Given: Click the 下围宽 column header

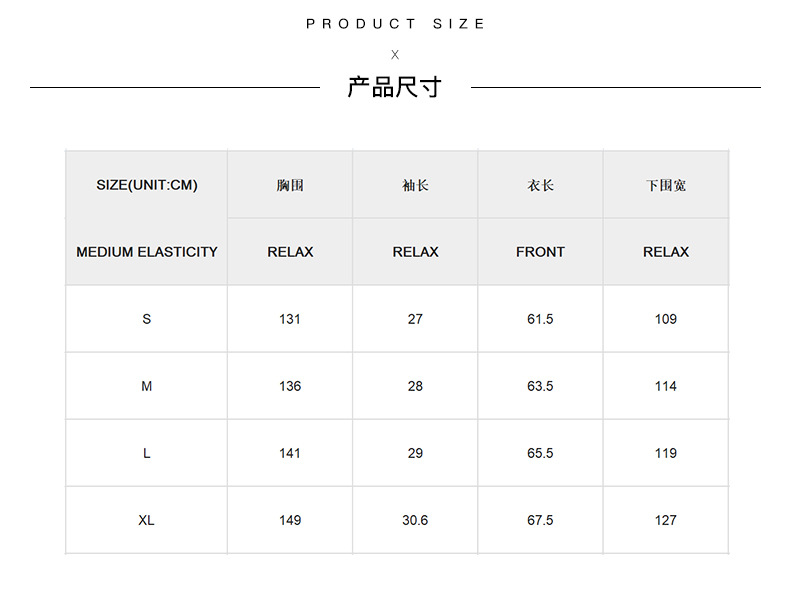Looking at the screenshot, I should pos(666,185).
